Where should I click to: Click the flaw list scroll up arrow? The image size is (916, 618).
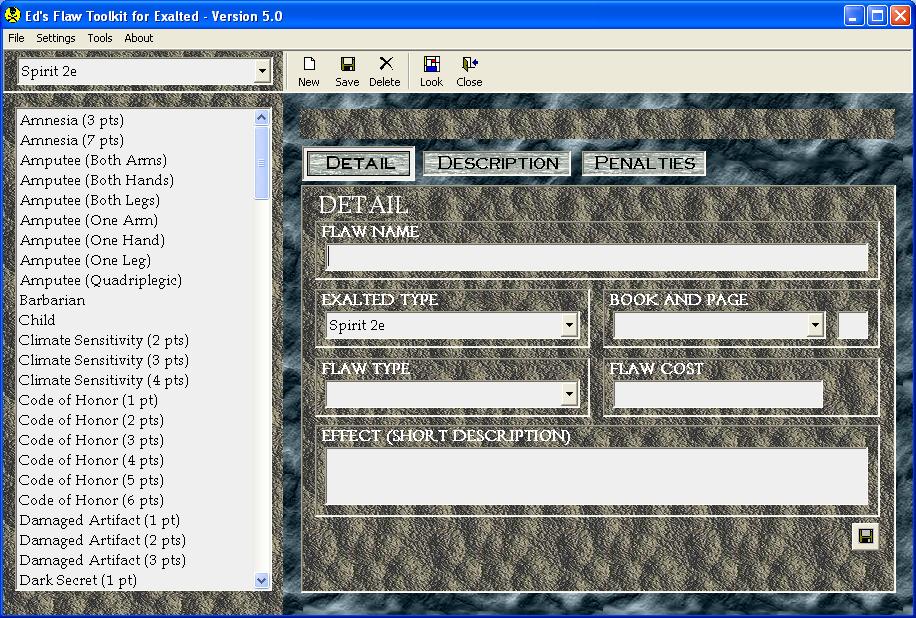[x=262, y=117]
